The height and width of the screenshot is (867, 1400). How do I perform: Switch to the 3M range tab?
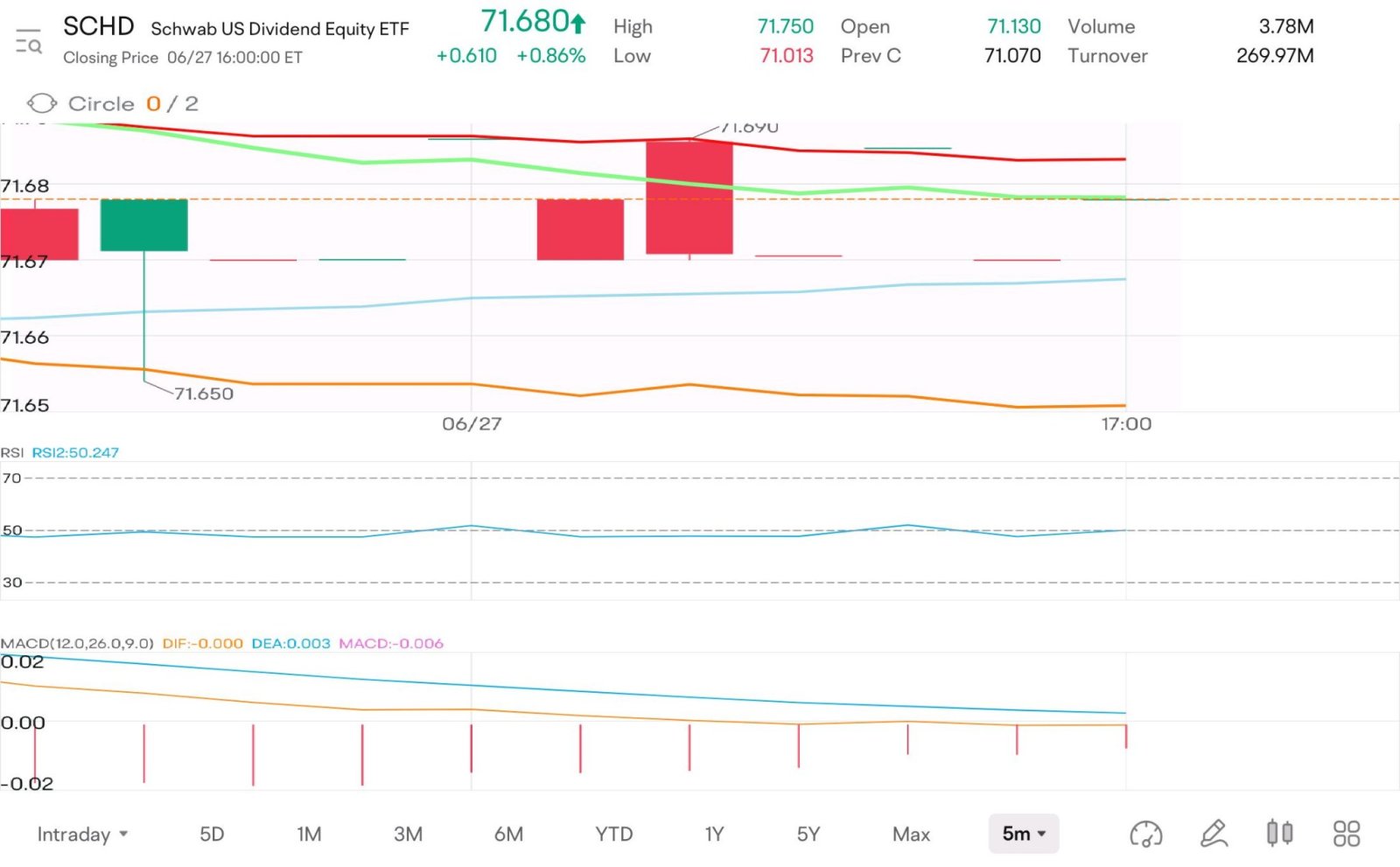point(408,835)
